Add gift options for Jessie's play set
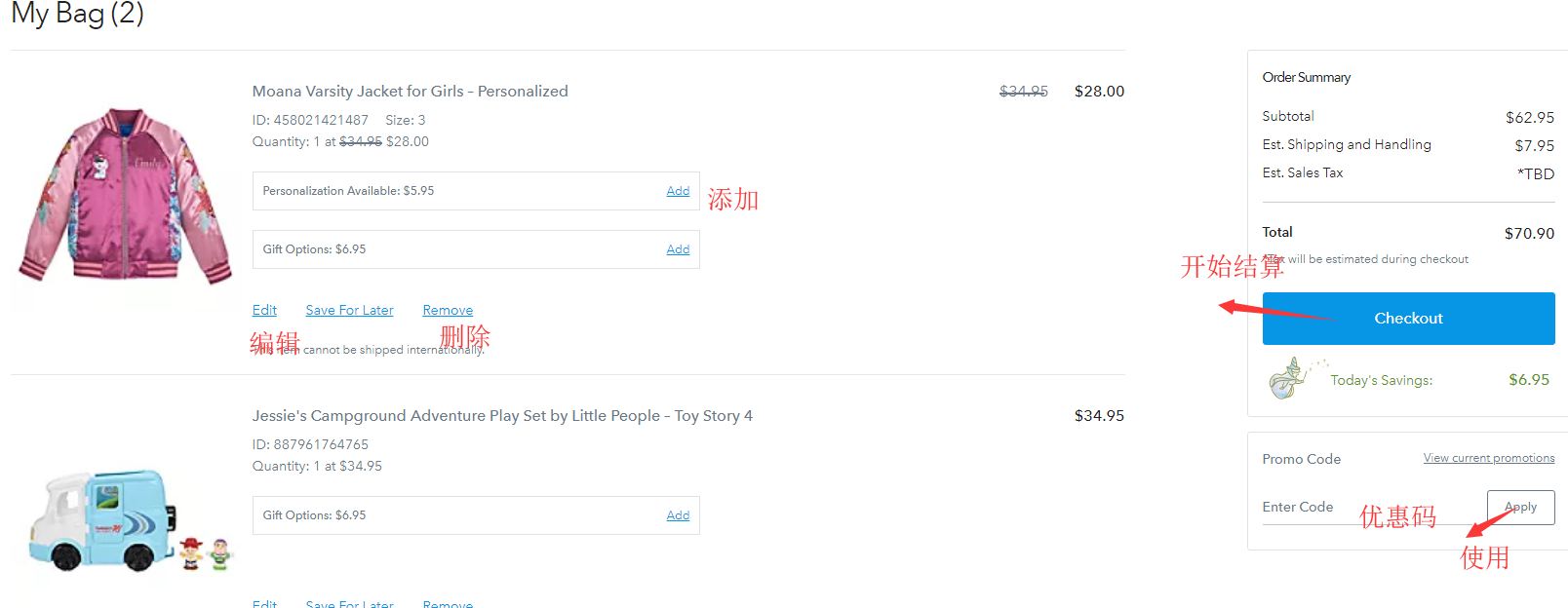 (x=678, y=515)
